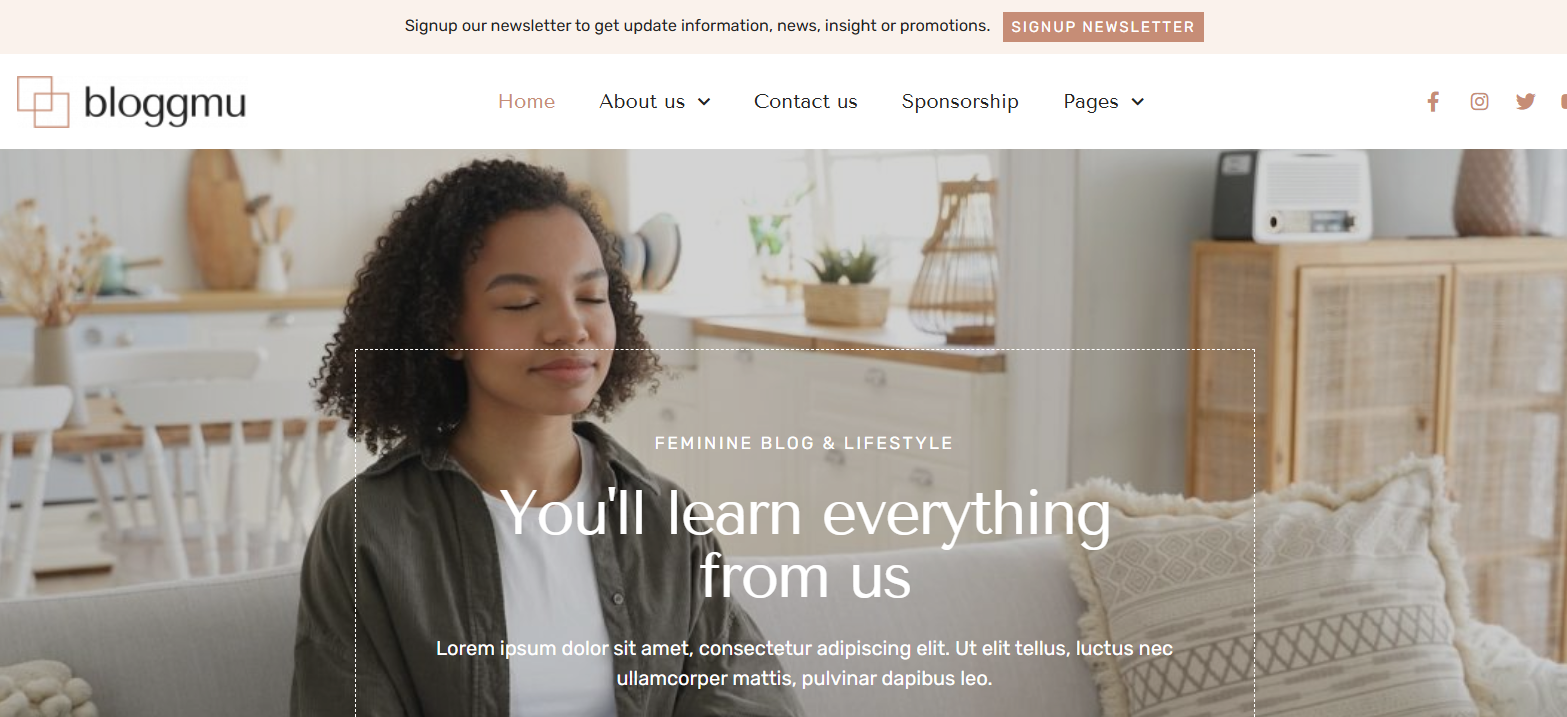Open the Facebook social icon

(1433, 101)
